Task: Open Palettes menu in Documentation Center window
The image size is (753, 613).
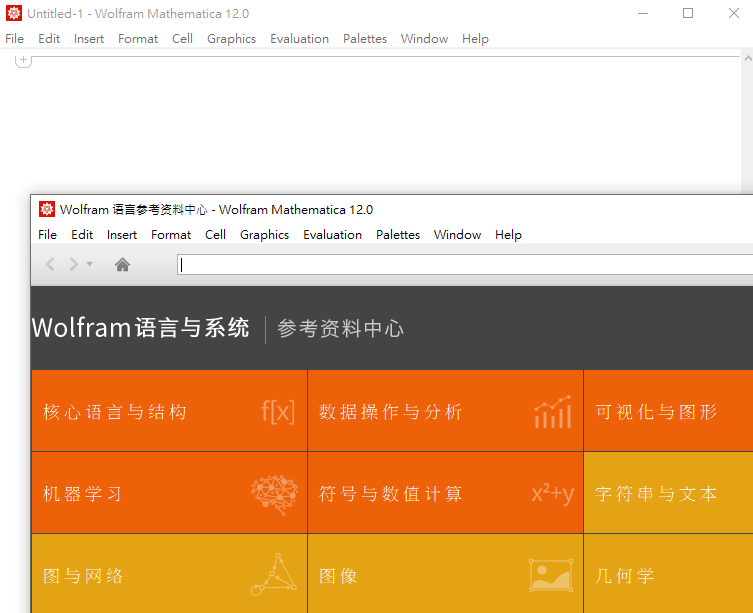Action: click(398, 235)
